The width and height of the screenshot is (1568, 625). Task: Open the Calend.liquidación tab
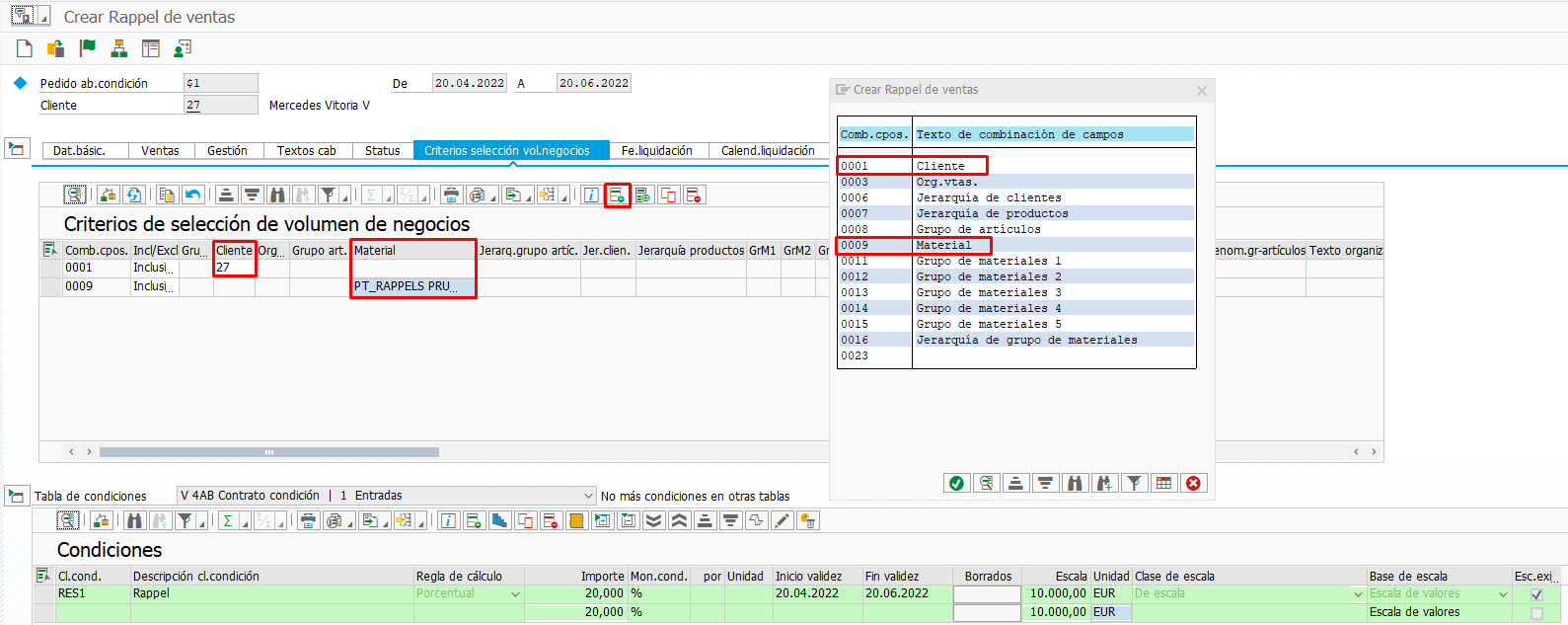pyautogui.click(x=768, y=151)
